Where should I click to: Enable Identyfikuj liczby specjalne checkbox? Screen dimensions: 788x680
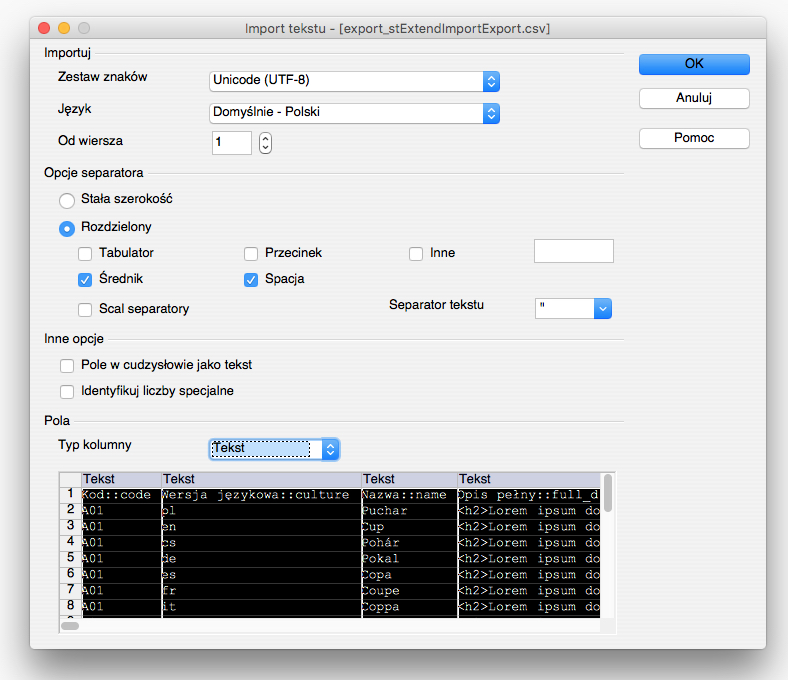tap(67, 392)
